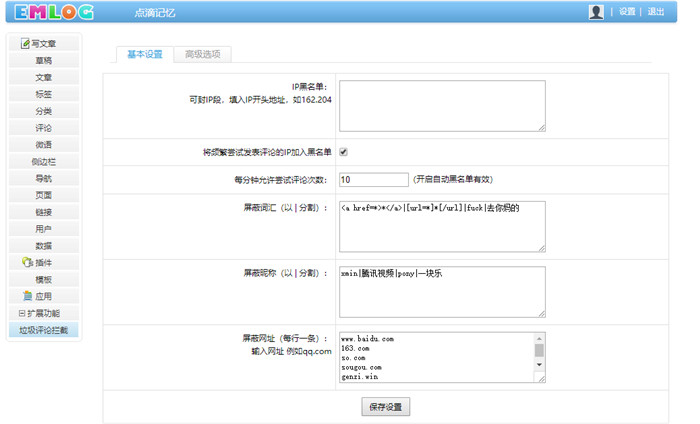Collapse the 扩展功能 section
The height and width of the screenshot is (424, 700).
21,313
